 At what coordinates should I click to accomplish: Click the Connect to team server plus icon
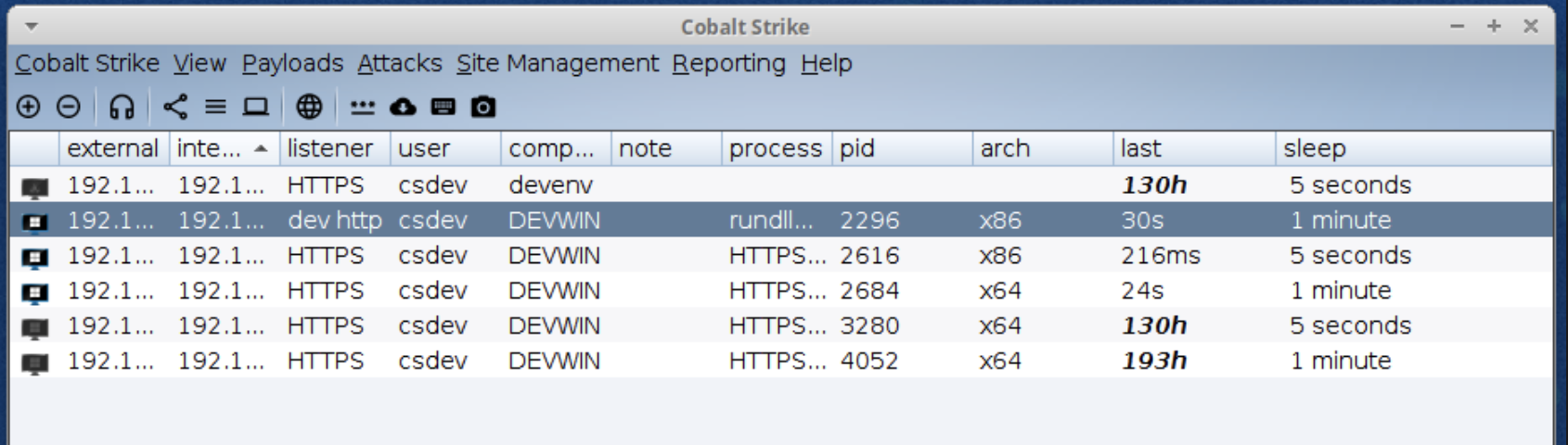[29, 108]
